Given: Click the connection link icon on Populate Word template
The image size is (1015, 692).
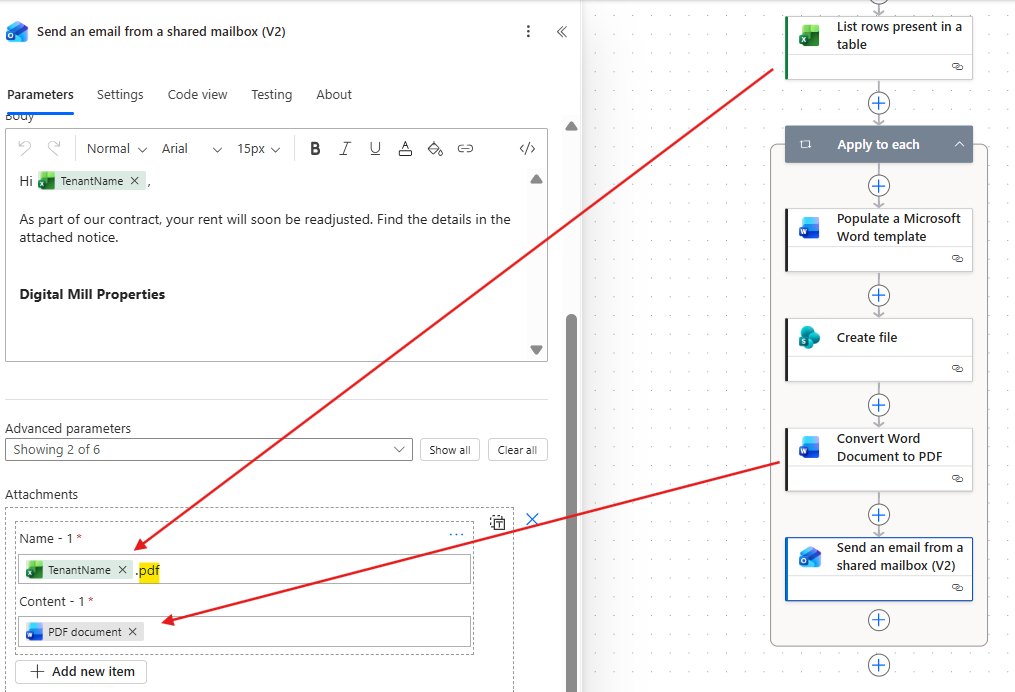Looking at the screenshot, I should pos(957,258).
